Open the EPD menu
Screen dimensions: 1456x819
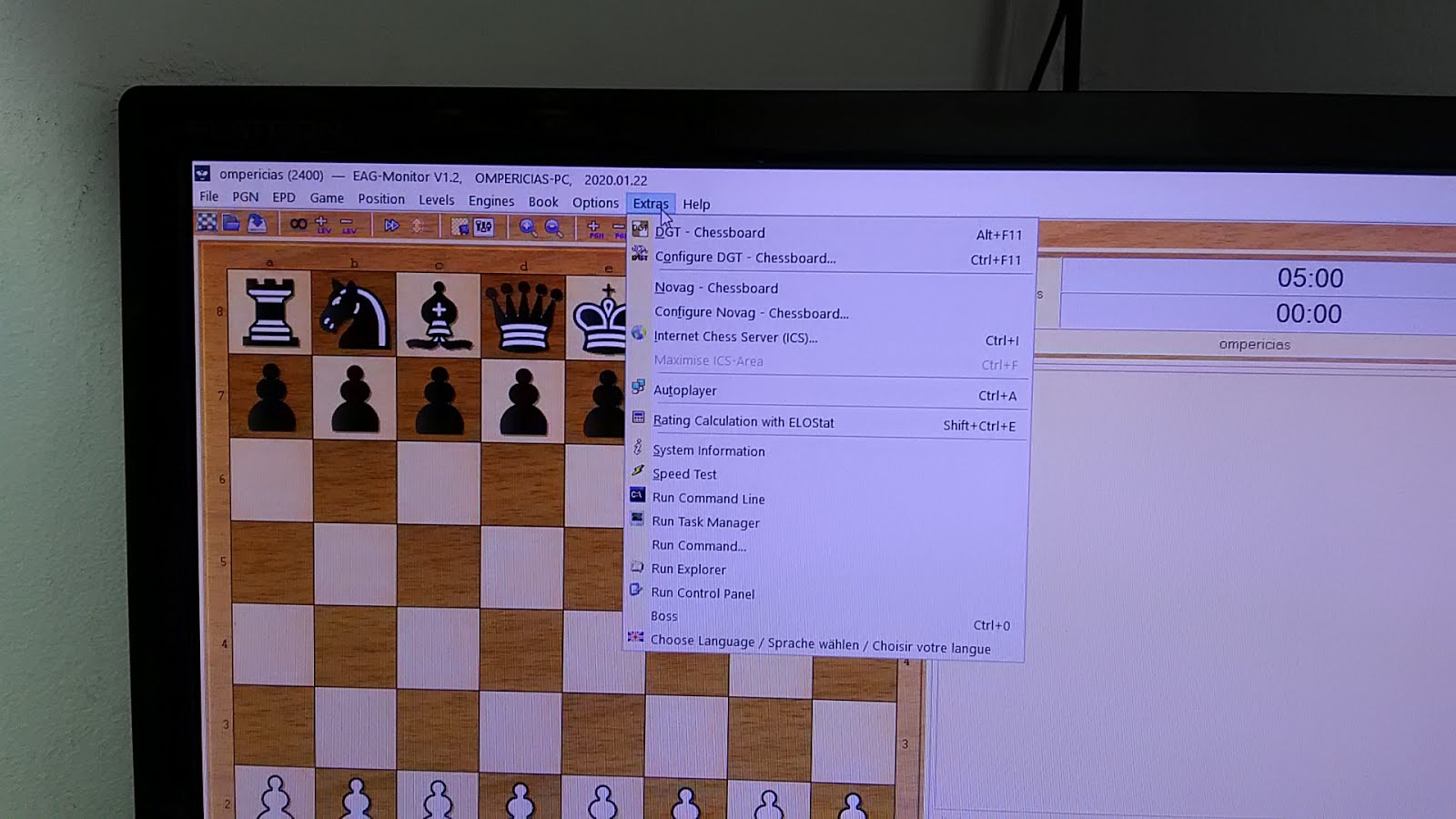(284, 197)
